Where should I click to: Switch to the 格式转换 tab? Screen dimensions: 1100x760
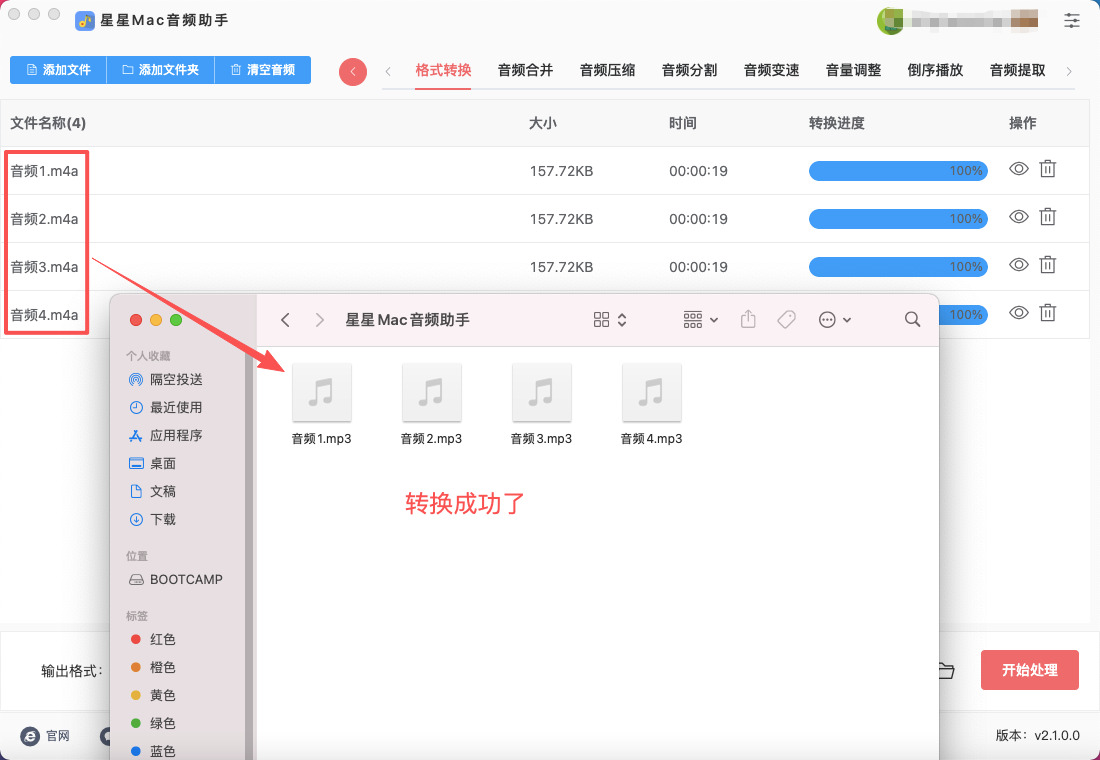(x=443, y=70)
